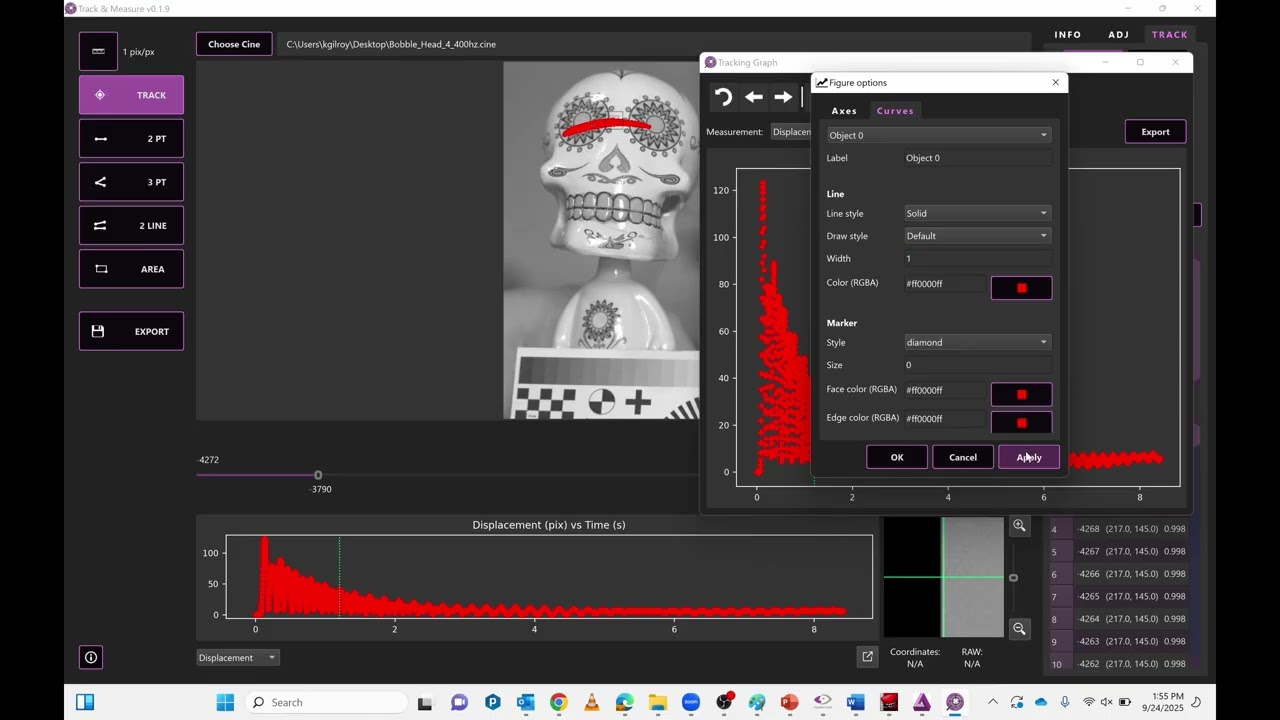
Task: Close the Figure options dialog
Action: coord(1055,83)
